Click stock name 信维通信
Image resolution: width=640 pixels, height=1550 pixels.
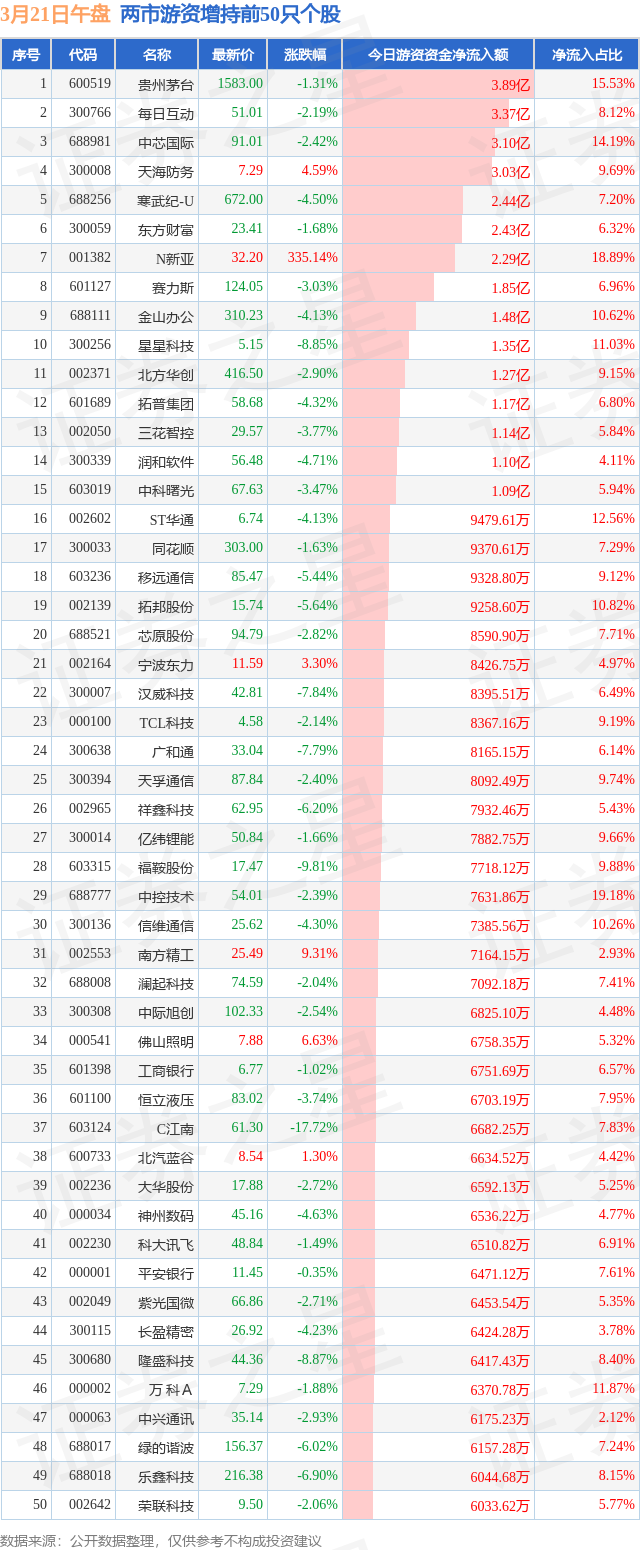pos(166,926)
